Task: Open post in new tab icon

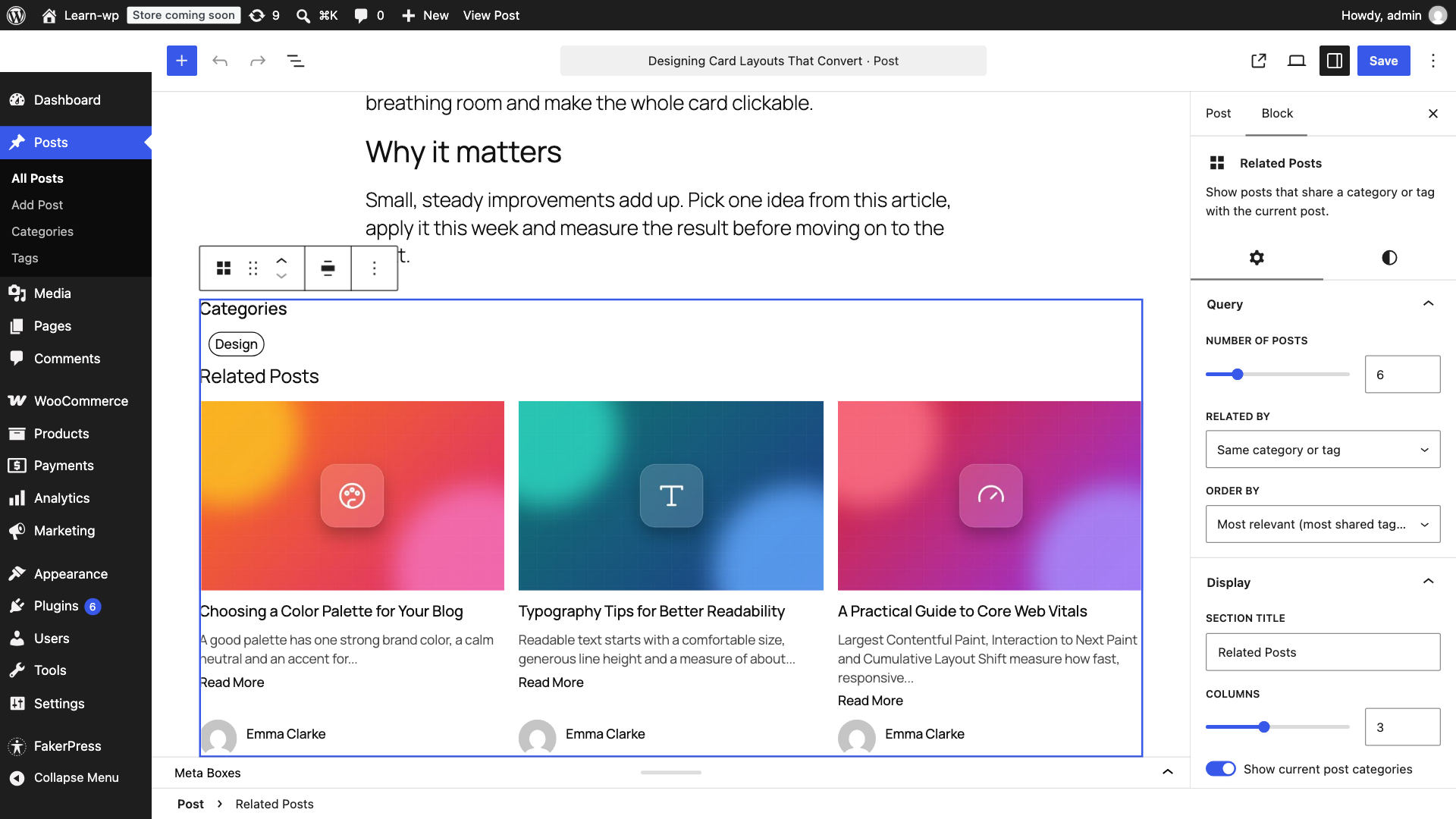Action: (x=1259, y=61)
